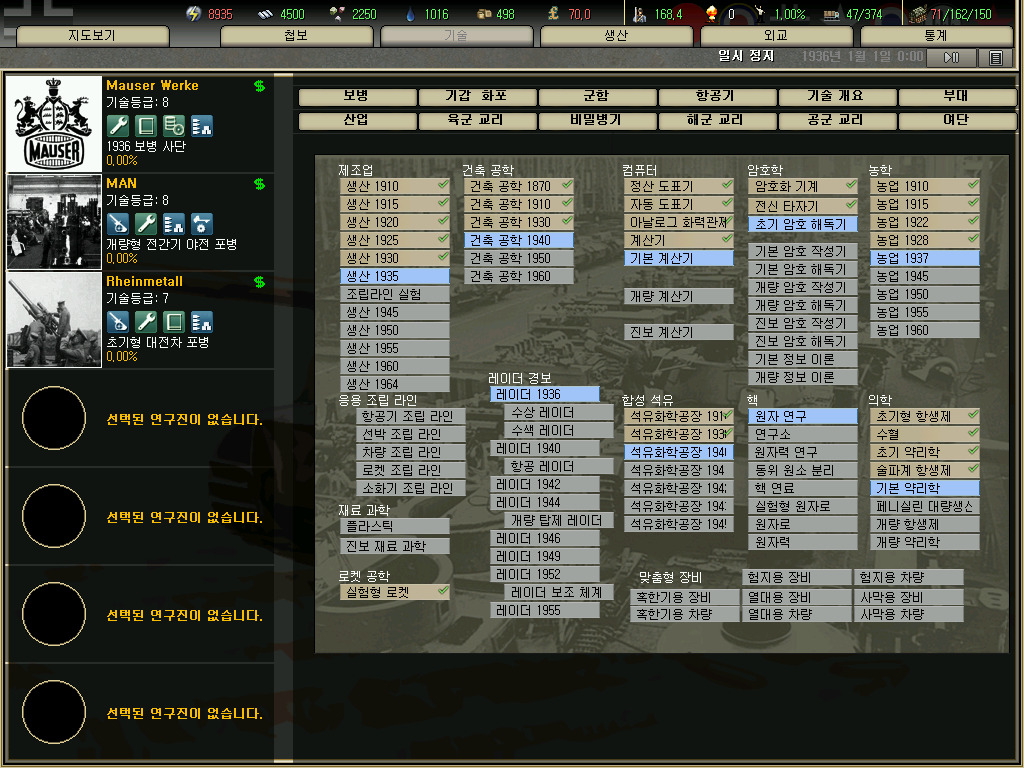
Task: Click MAN's artillery specialty icon
Action: (118, 224)
